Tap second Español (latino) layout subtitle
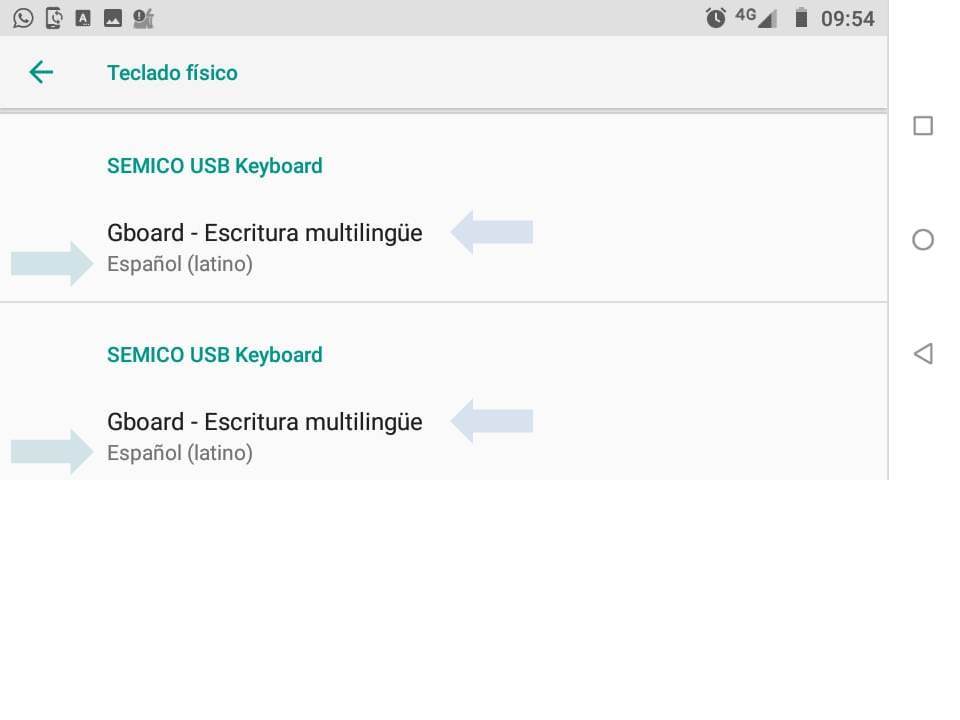960x720 pixels. [x=180, y=453]
